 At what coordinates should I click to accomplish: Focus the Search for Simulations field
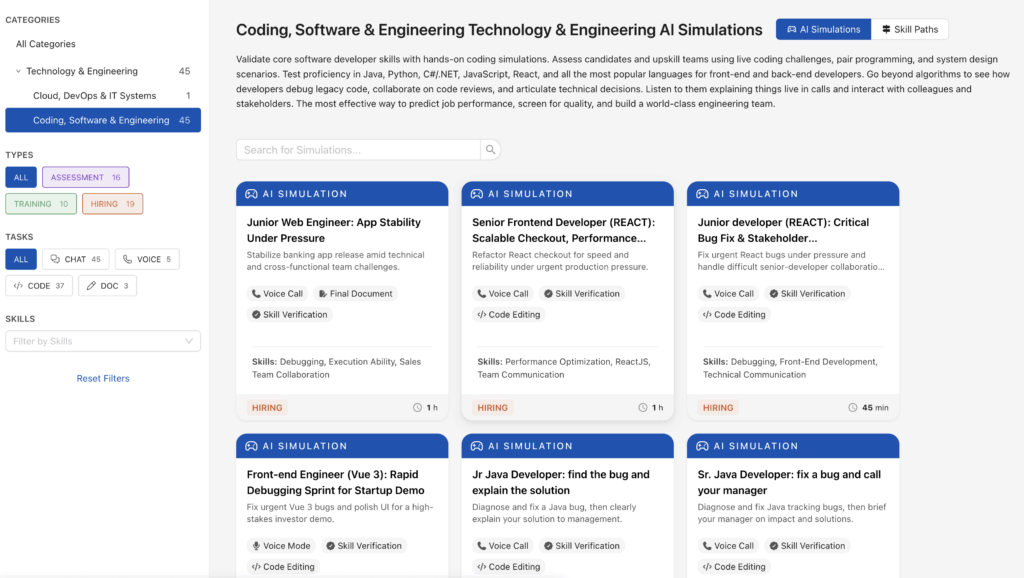pyautogui.click(x=357, y=150)
